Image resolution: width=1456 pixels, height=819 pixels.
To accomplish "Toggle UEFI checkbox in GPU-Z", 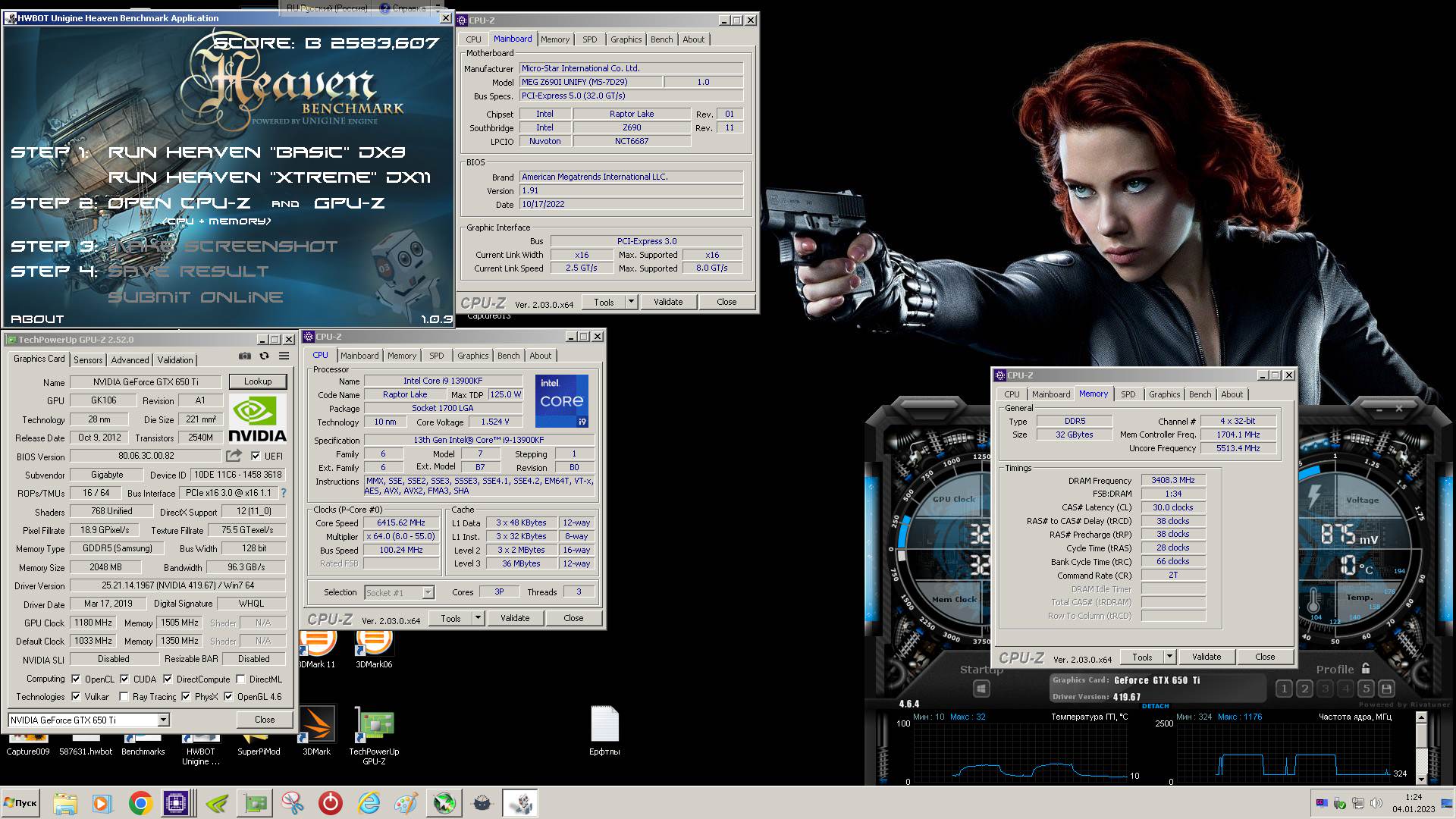I will pyautogui.click(x=256, y=456).
